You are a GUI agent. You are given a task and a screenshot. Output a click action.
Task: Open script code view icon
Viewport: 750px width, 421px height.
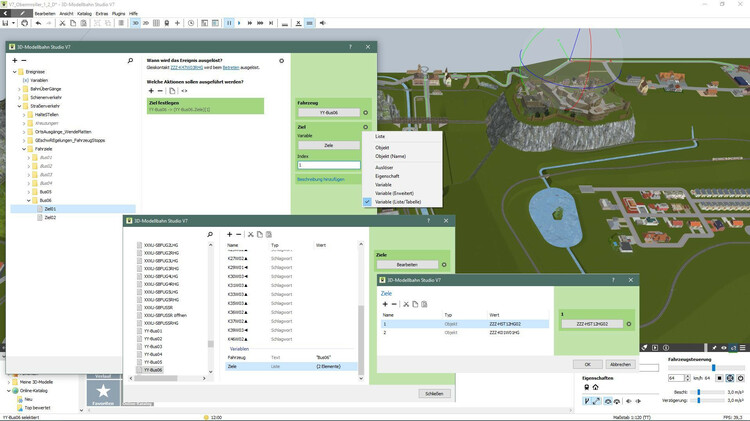coord(184,91)
